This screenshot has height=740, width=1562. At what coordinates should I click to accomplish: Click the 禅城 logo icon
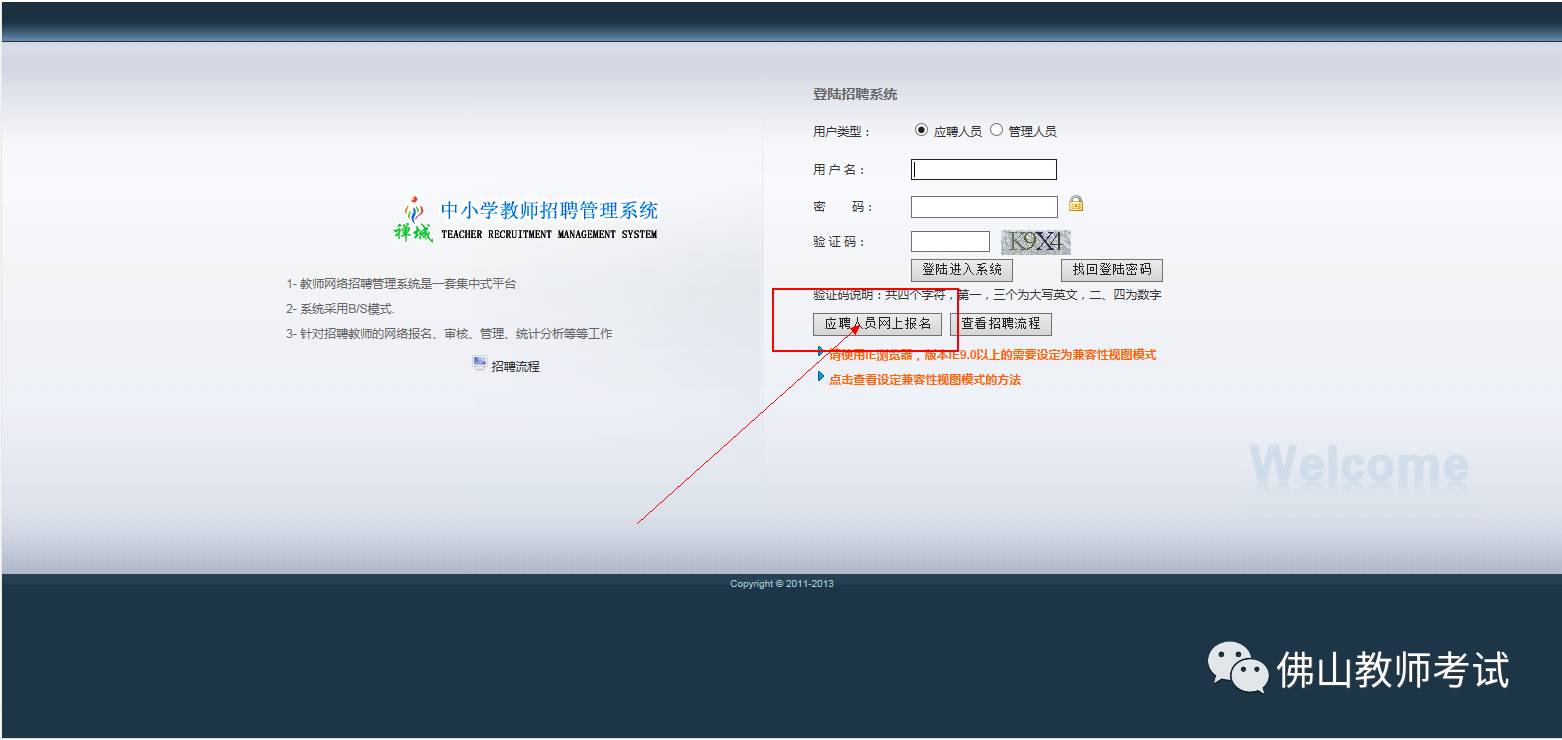pos(413,220)
